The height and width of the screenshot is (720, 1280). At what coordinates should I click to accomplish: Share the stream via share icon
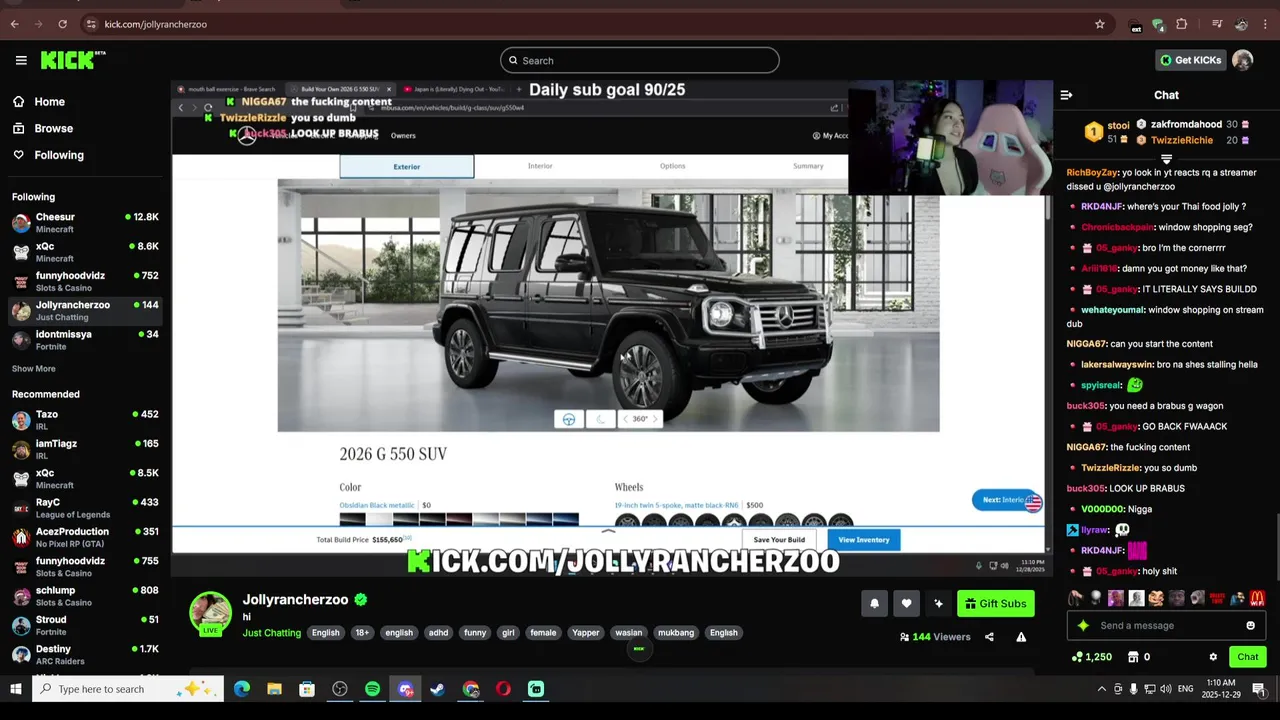point(989,637)
